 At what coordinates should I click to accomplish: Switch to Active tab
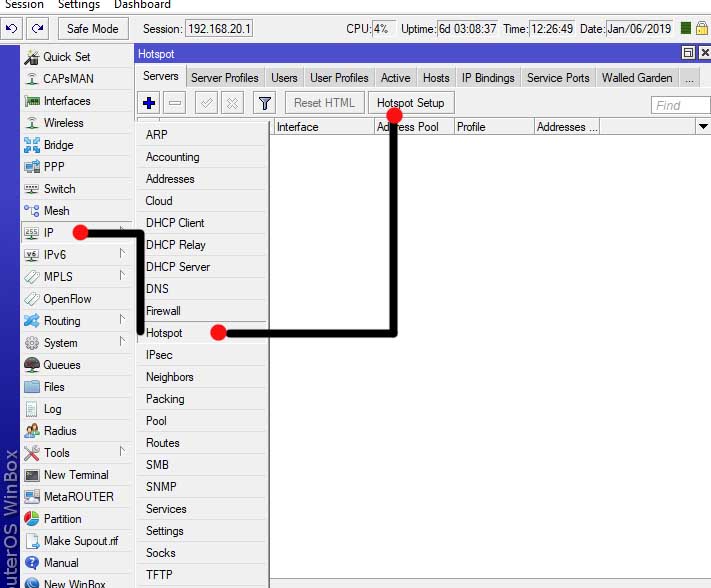pyautogui.click(x=395, y=78)
